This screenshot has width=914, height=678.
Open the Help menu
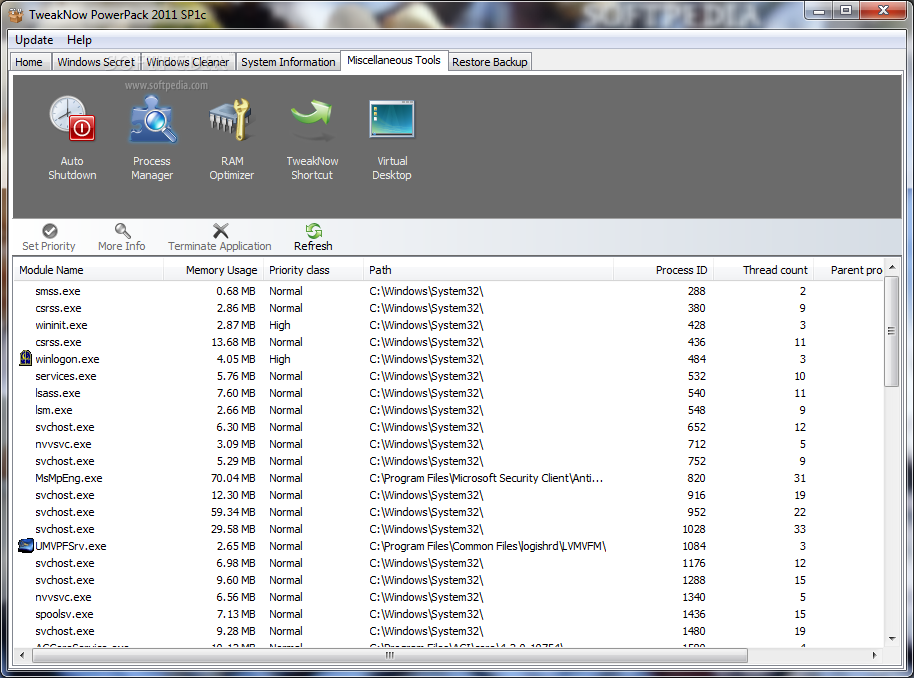[79, 40]
